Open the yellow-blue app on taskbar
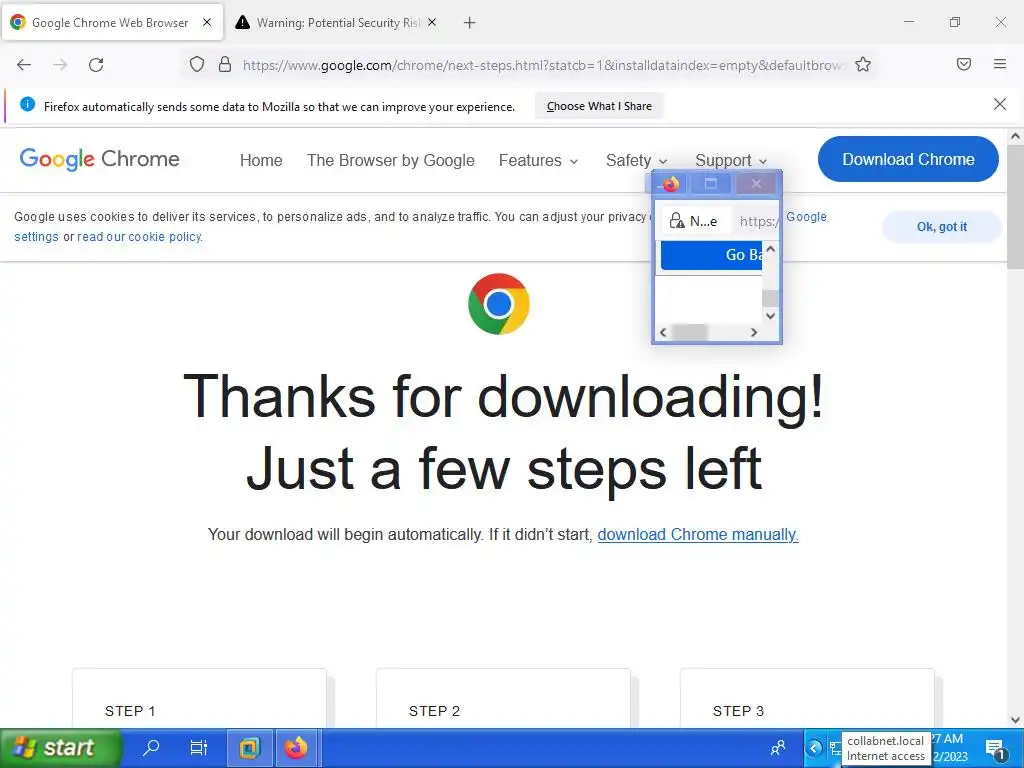The image size is (1024, 768). click(249, 748)
